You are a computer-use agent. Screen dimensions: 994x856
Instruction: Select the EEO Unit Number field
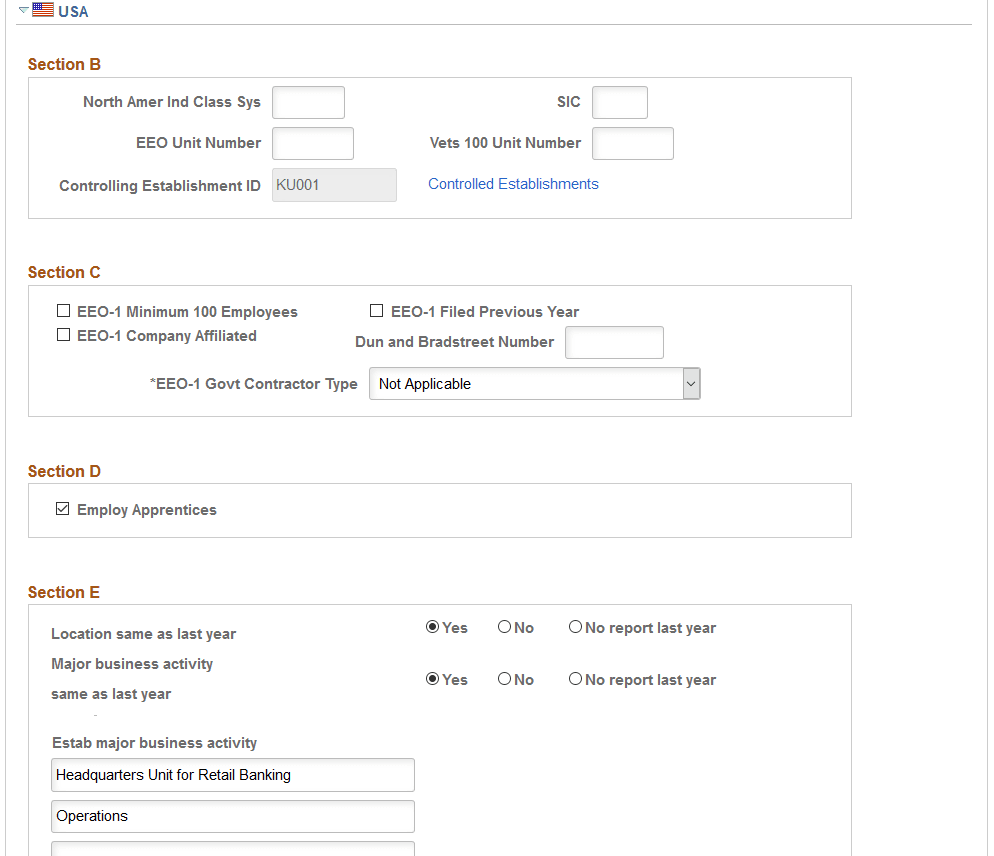tap(313, 143)
